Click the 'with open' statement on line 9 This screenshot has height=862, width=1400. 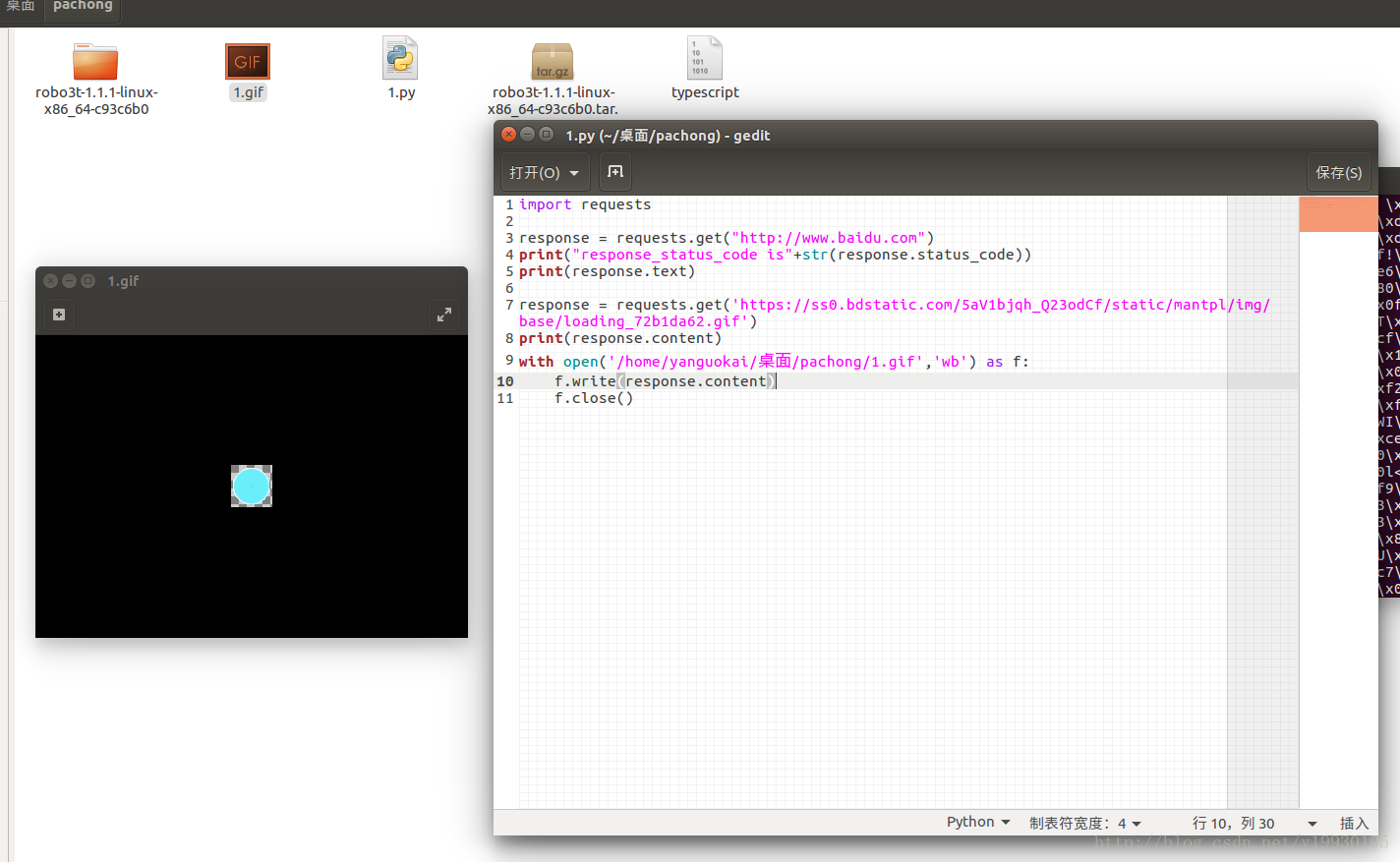pyautogui.click(x=774, y=362)
